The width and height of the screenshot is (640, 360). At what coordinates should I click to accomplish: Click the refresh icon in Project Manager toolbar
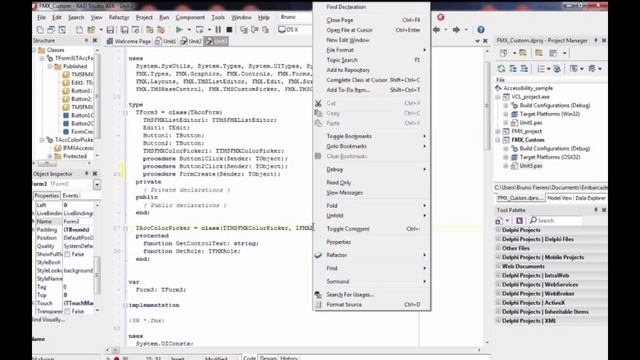tap(501, 69)
